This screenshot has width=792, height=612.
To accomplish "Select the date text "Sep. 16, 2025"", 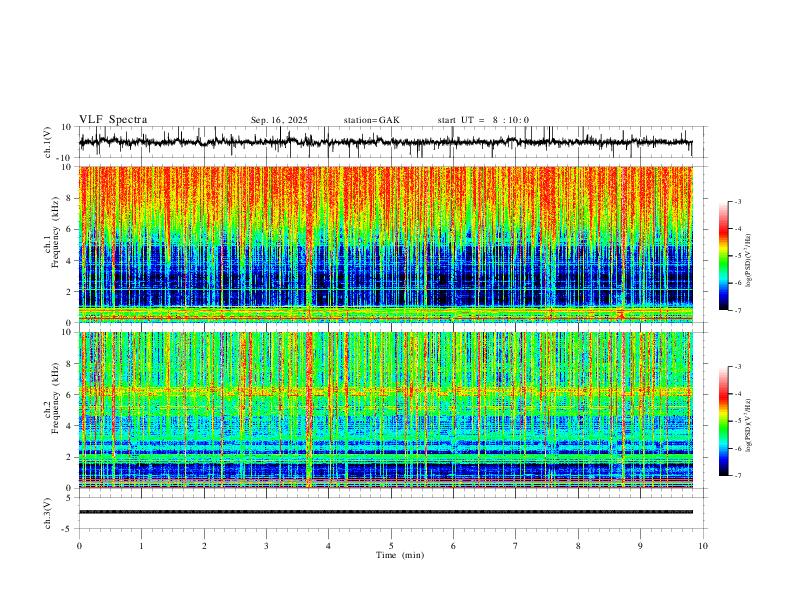I will (x=279, y=120).
